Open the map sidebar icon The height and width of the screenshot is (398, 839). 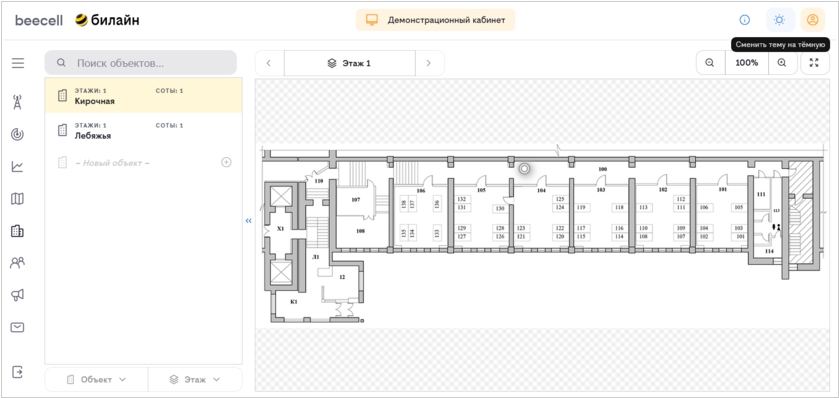coord(18,198)
